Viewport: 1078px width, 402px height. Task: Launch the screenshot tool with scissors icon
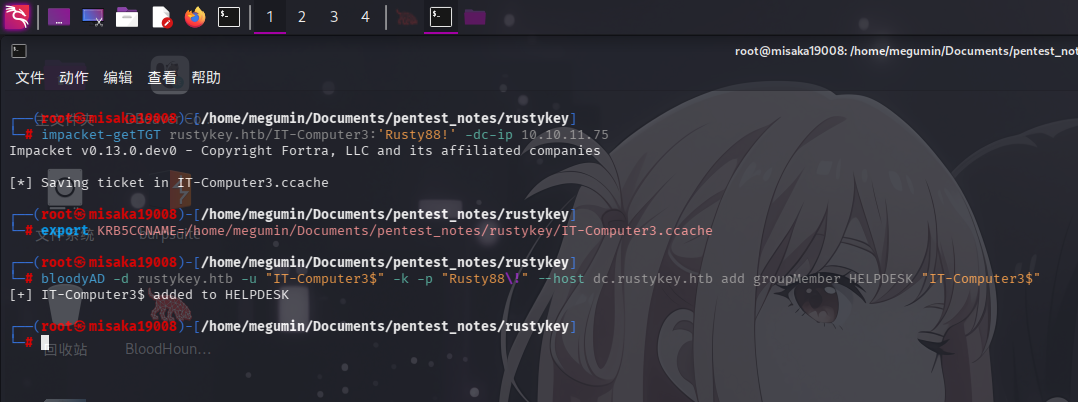[x=93, y=16]
